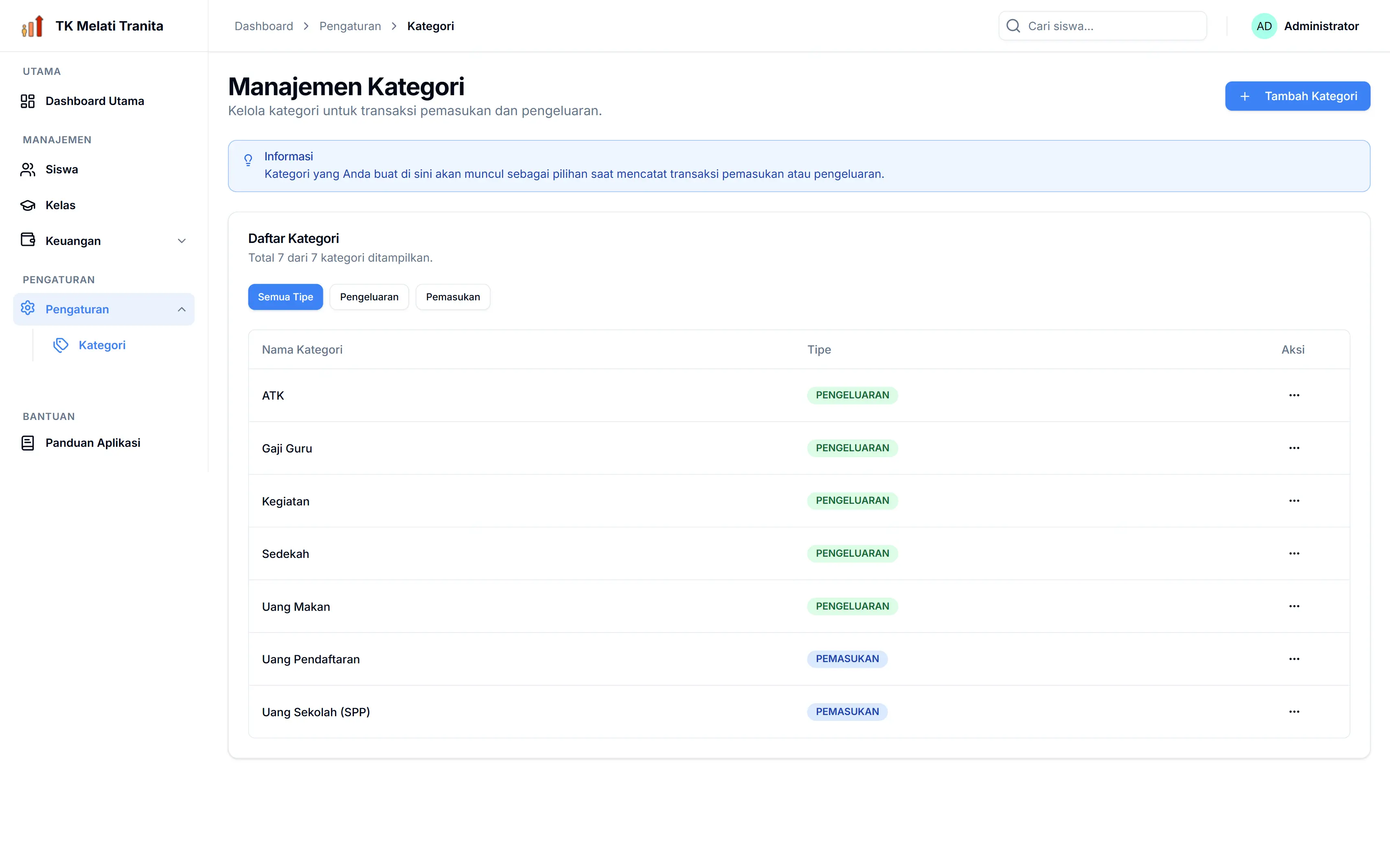
Task: Click the Keuangan wallet icon
Action: tap(28, 240)
